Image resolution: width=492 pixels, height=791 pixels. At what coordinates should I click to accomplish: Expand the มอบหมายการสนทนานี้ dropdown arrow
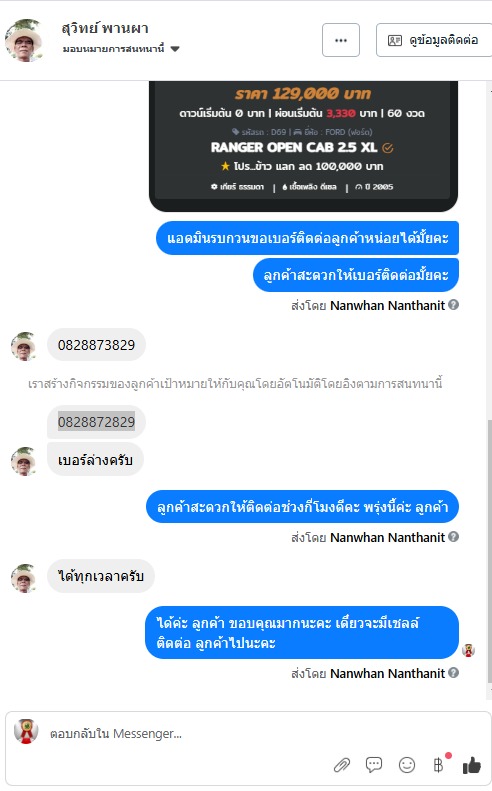[175, 49]
